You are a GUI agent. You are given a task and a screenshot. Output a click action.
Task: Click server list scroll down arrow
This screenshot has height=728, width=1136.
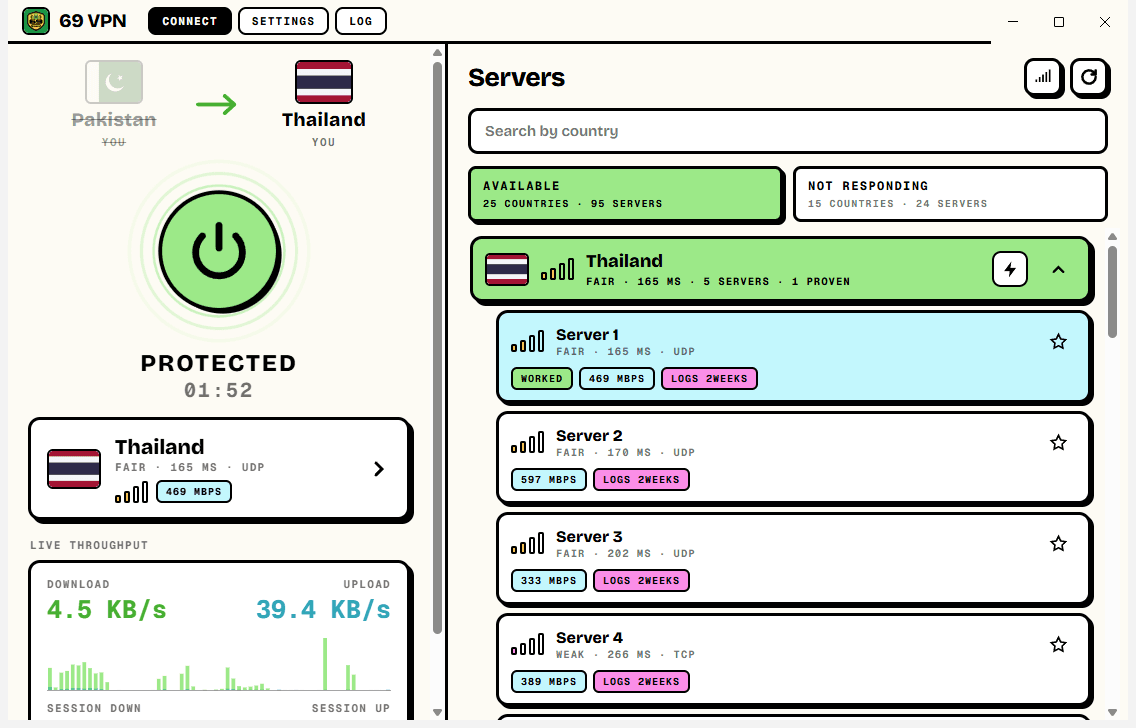pyautogui.click(x=1112, y=713)
